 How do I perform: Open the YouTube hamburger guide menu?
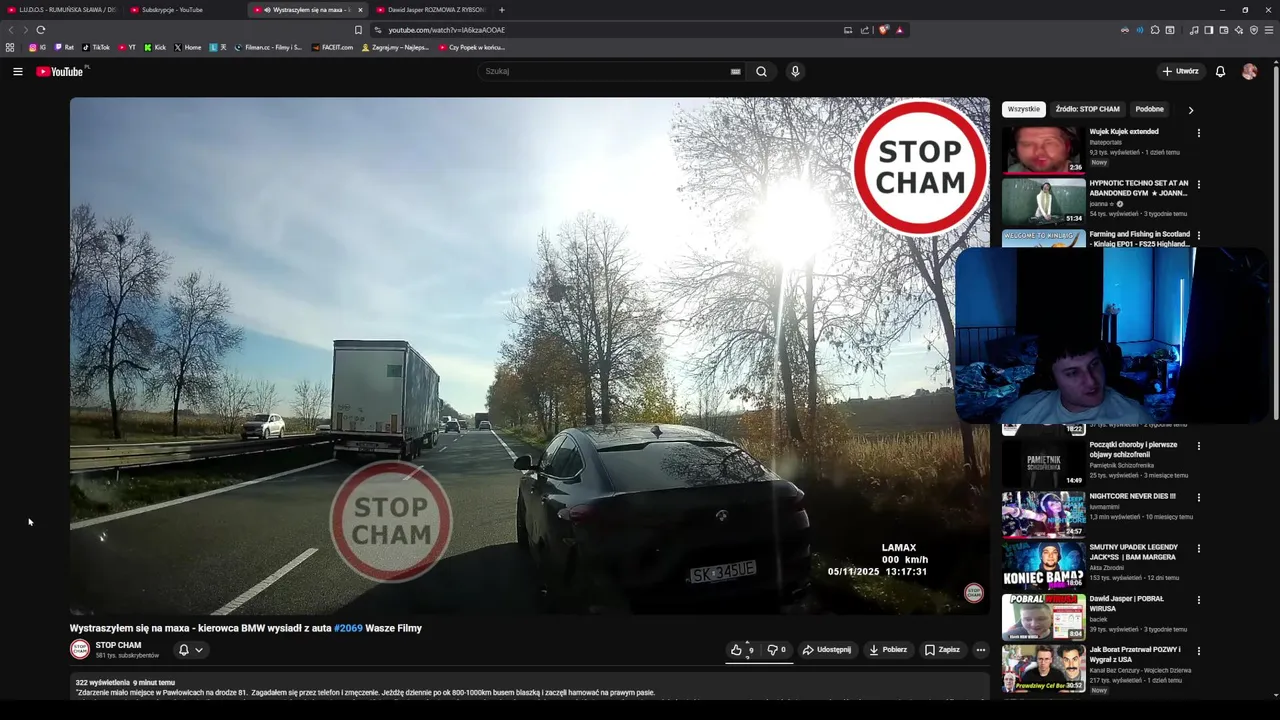(x=17, y=71)
